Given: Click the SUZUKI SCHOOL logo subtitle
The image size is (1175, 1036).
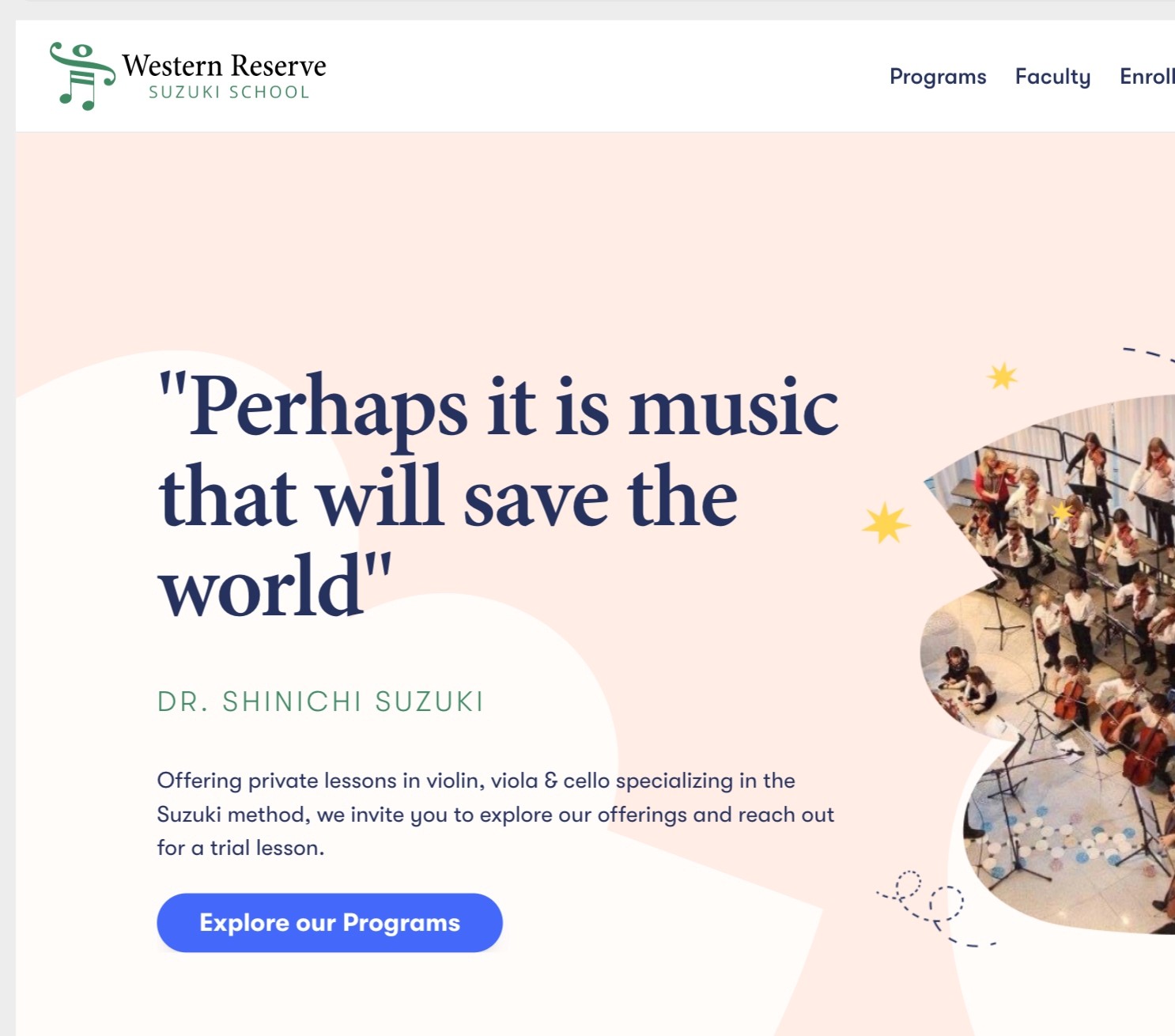Looking at the screenshot, I should (229, 92).
